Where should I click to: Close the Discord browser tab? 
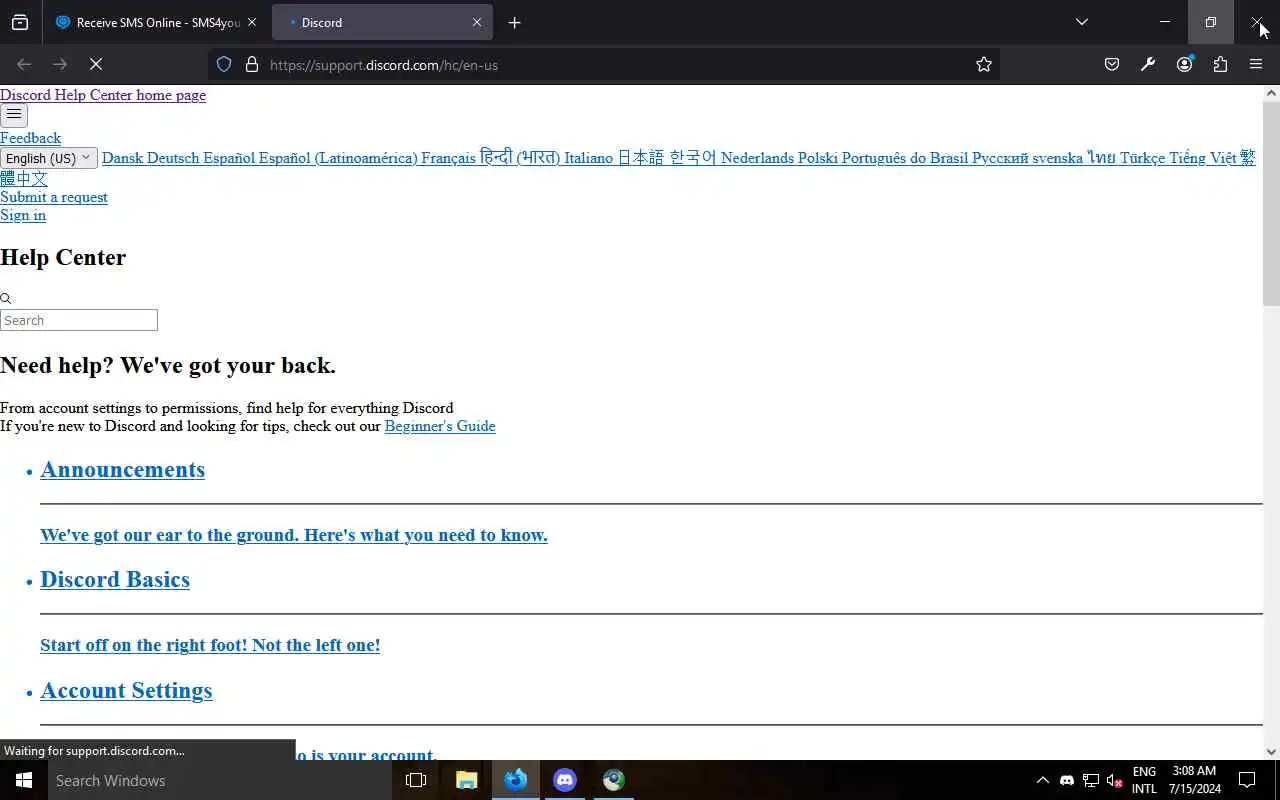pyautogui.click(x=477, y=22)
